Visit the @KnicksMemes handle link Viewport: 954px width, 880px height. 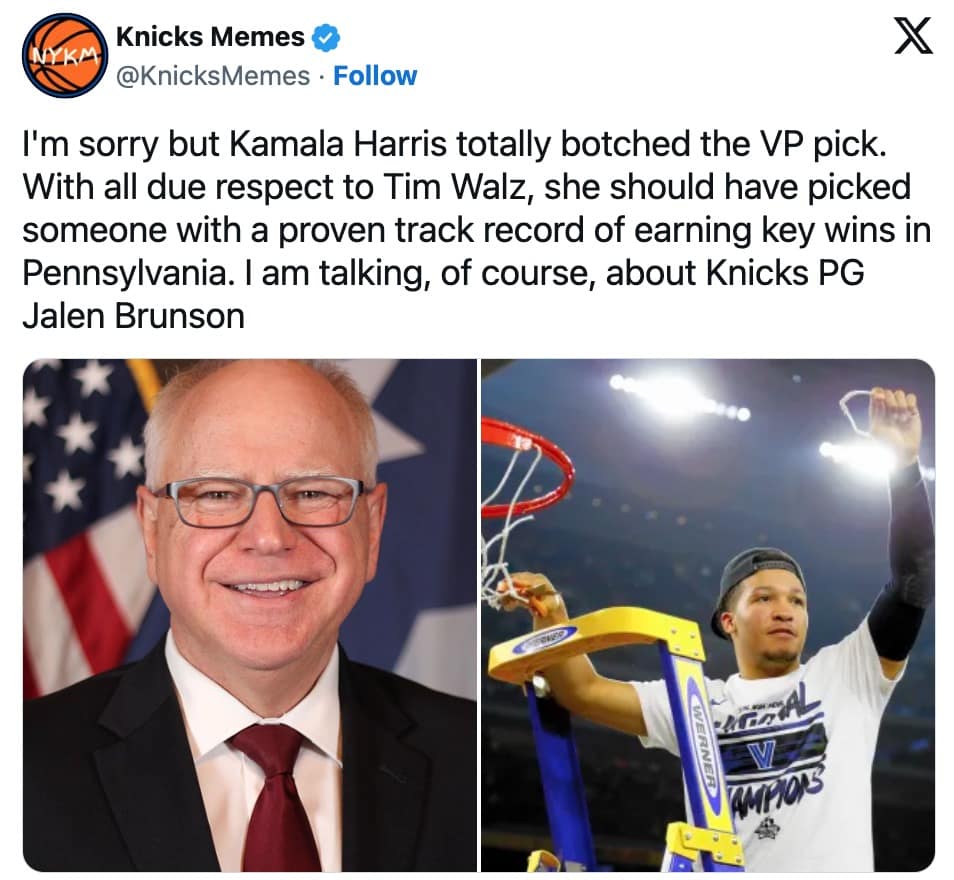[x=212, y=76]
